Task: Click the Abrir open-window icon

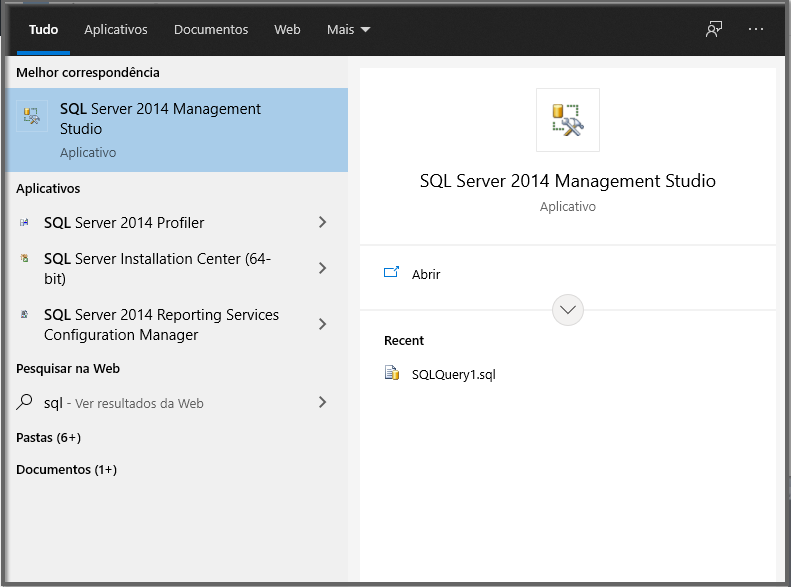Action: (x=391, y=273)
